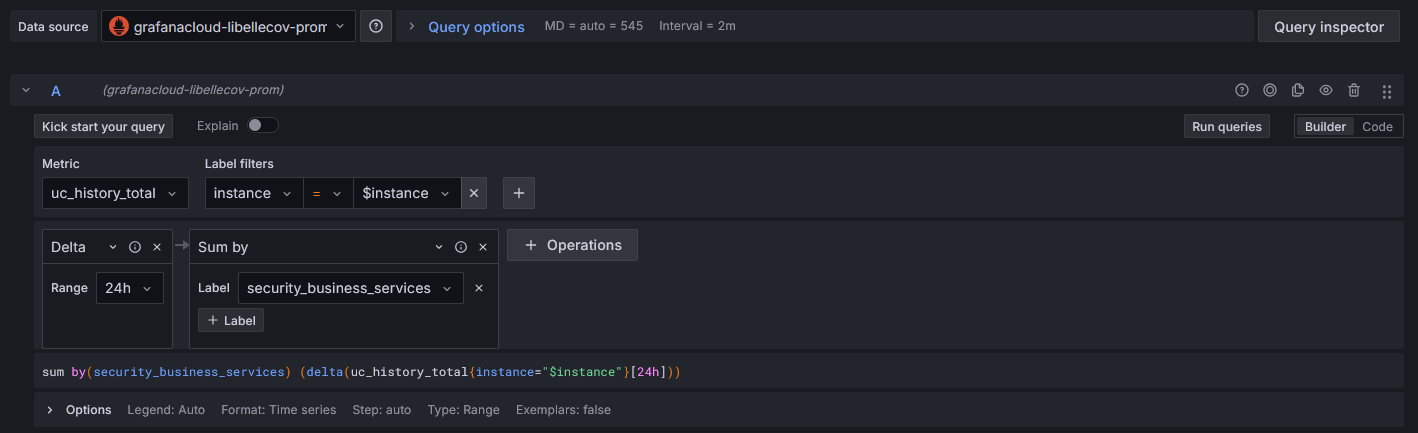Click info icon on Delta operation
Screen dimensions: 1418x433
135,247
